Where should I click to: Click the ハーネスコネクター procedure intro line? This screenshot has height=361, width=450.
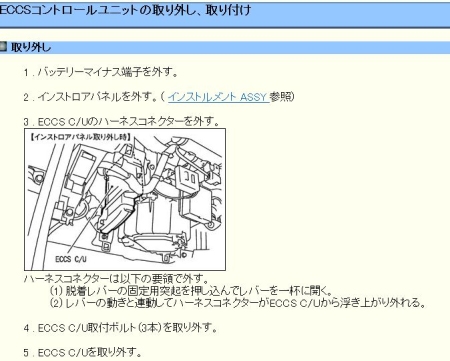pyautogui.click(x=117, y=278)
